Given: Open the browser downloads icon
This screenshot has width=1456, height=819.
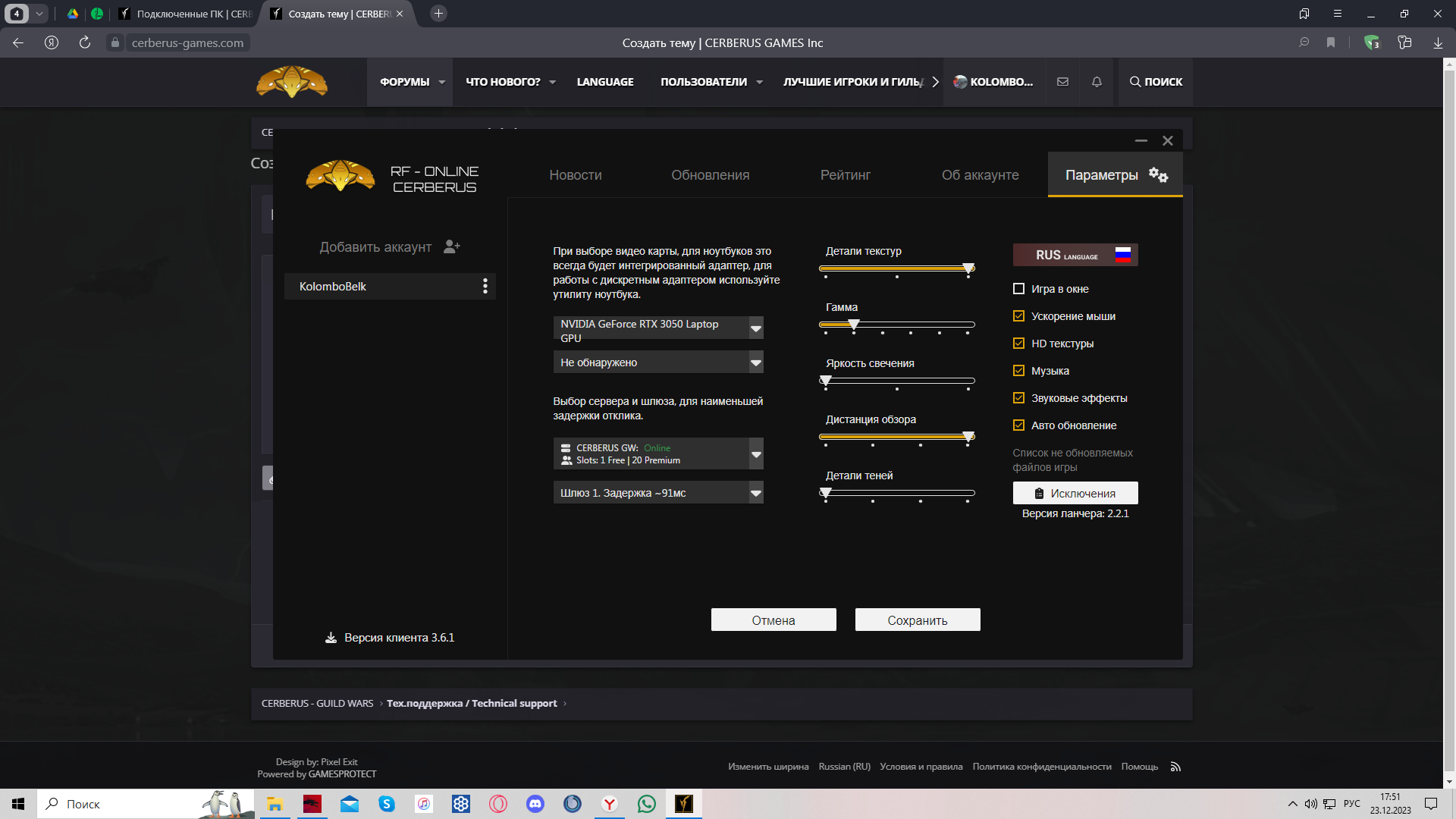Looking at the screenshot, I should point(1438,42).
